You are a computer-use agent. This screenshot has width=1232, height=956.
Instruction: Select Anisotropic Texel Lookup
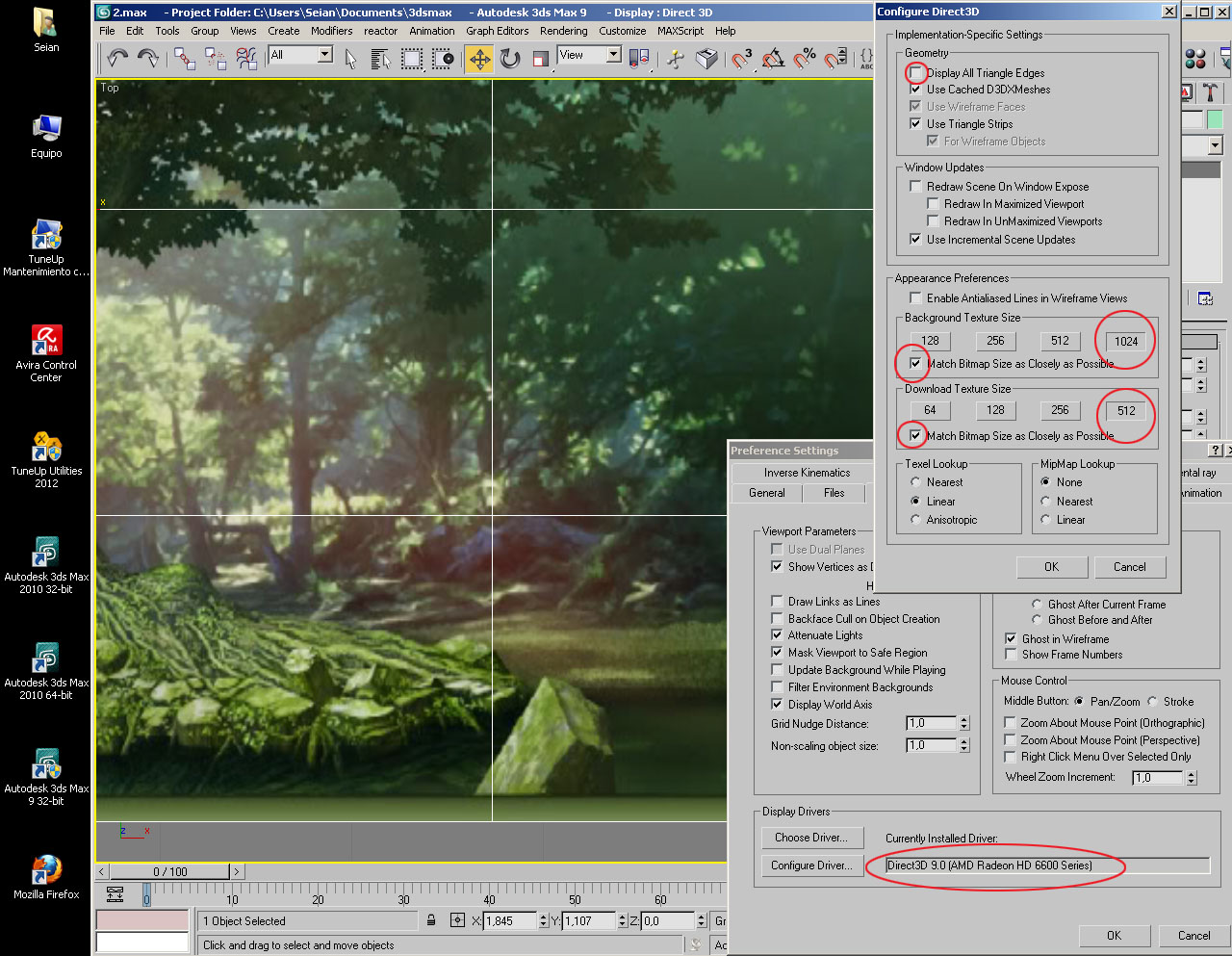point(915,520)
